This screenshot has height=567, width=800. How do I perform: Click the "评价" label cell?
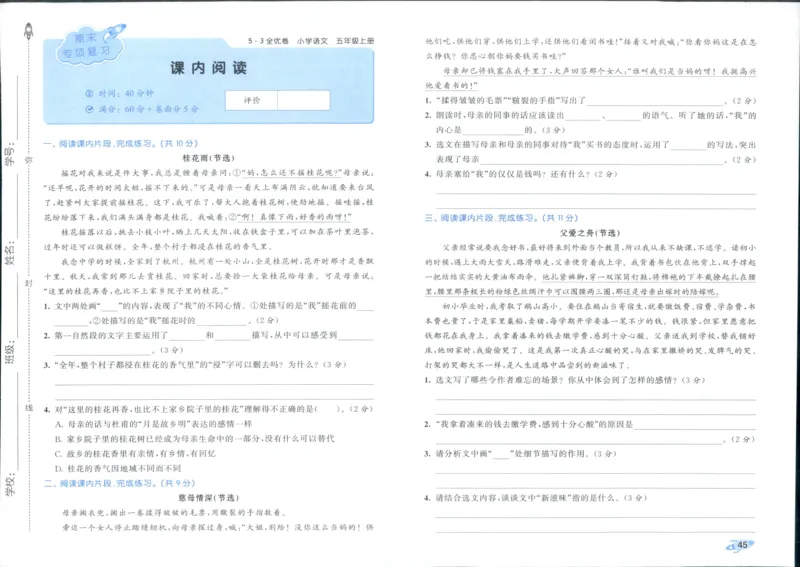pos(252,101)
